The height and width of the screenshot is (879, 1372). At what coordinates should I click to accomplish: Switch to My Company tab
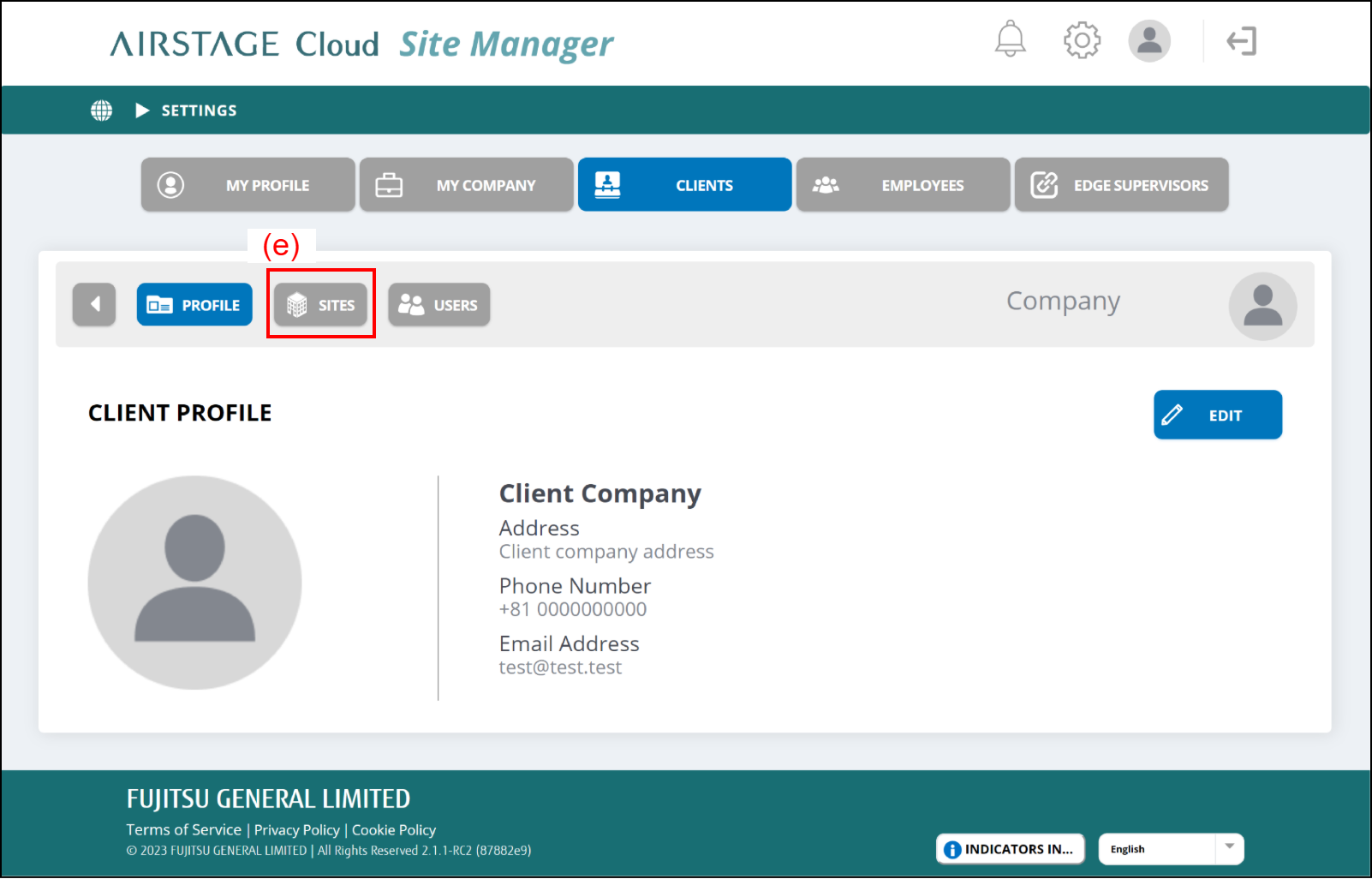467,185
